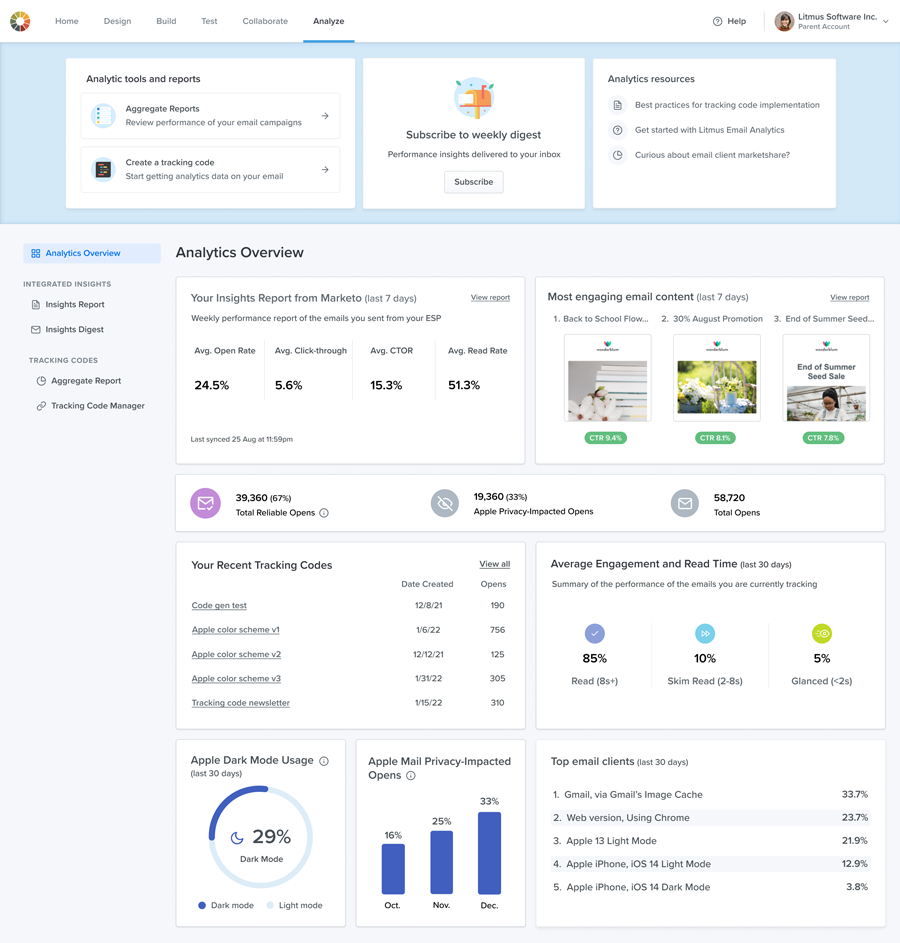Viewport: 900px width, 943px height.
Task: Click the document icon beside Best practices
Action: pyautogui.click(x=617, y=105)
